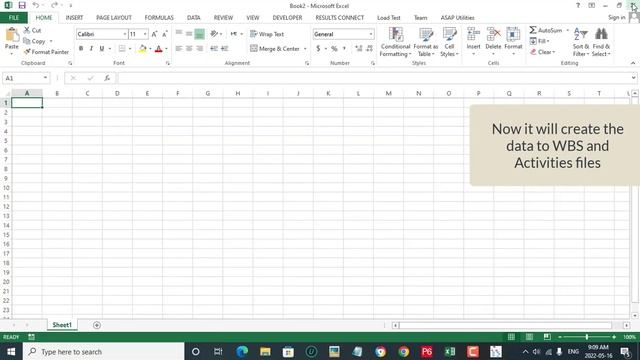Apply percent style icon
The width and height of the screenshot is (640, 360).
(334, 49)
